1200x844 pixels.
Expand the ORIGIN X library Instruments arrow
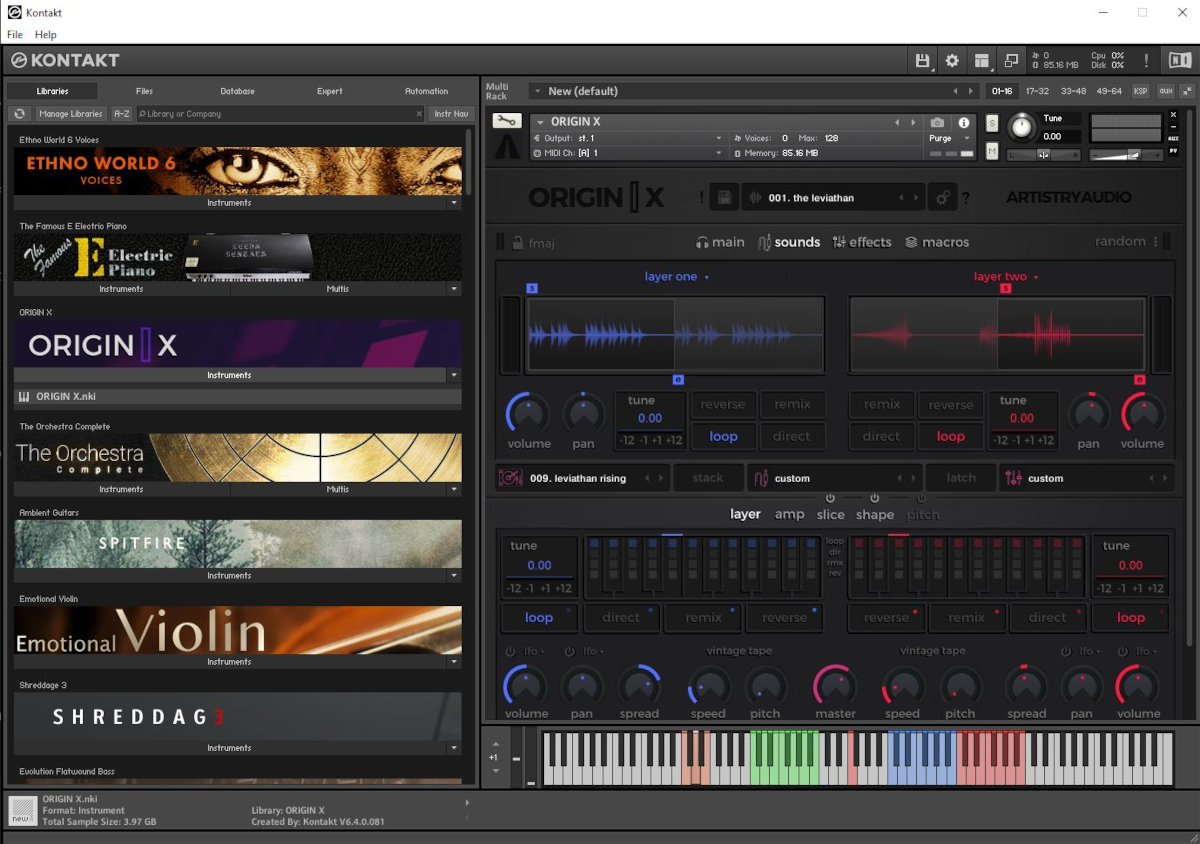coord(454,375)
